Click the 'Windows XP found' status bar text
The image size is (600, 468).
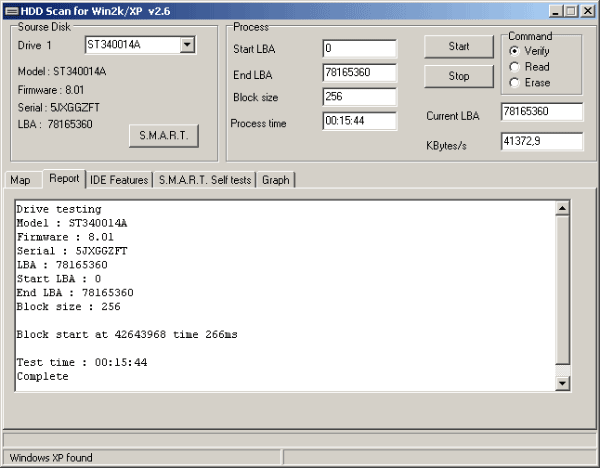(51, 458)
